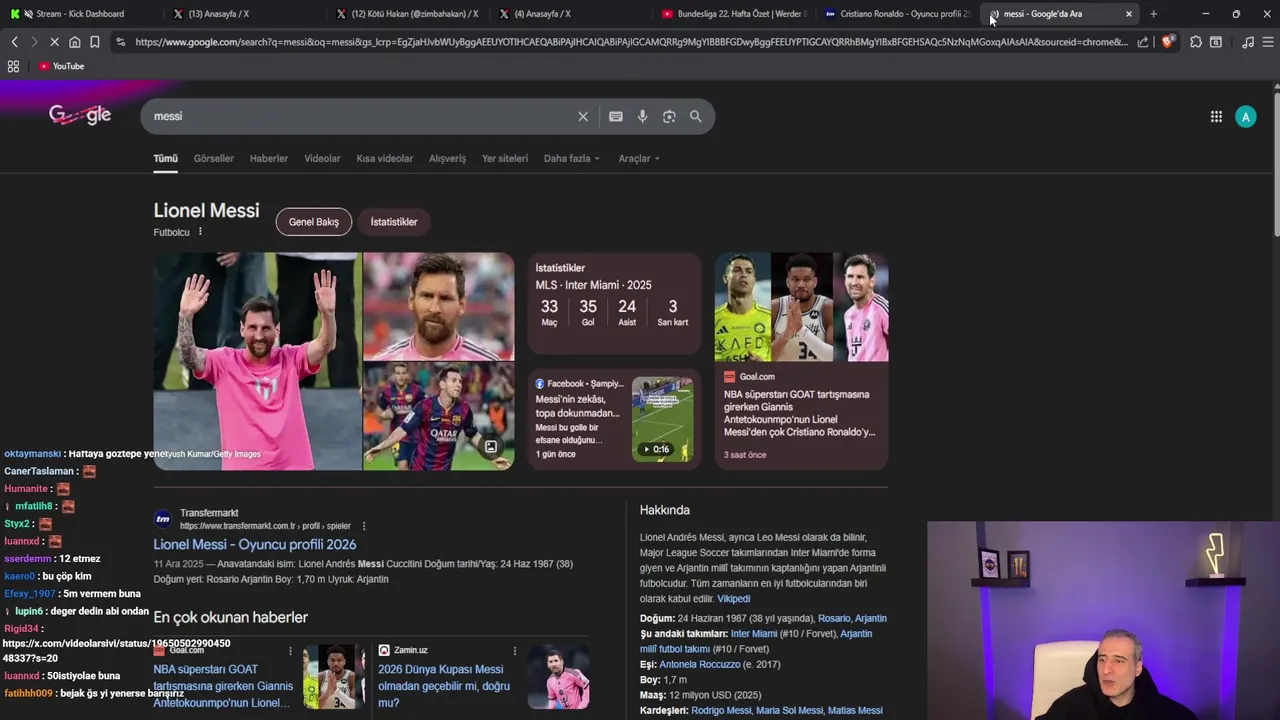This screenshot has height=720, width=1280.
Task: Submit the search with the magnifier icon
Action: pos(696,116)
